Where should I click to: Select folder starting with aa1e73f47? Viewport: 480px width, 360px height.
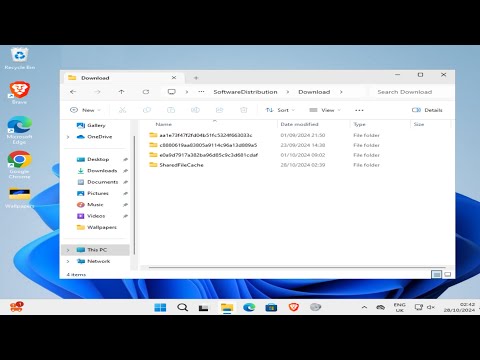(x=206, y=135)
